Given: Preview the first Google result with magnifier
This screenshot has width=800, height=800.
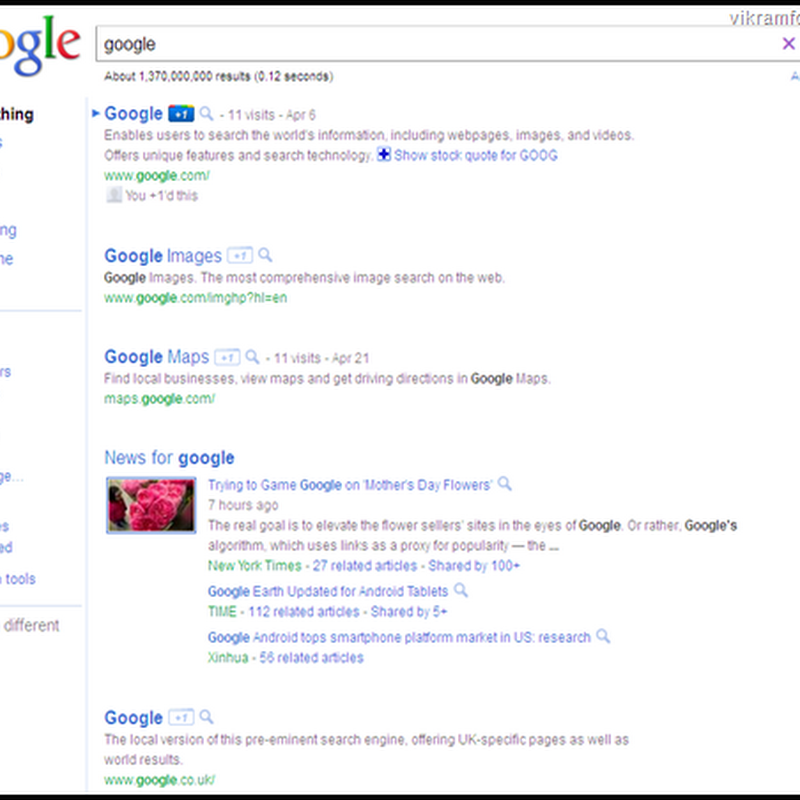Looking at the screenshot, I should [x=206, y=113].
